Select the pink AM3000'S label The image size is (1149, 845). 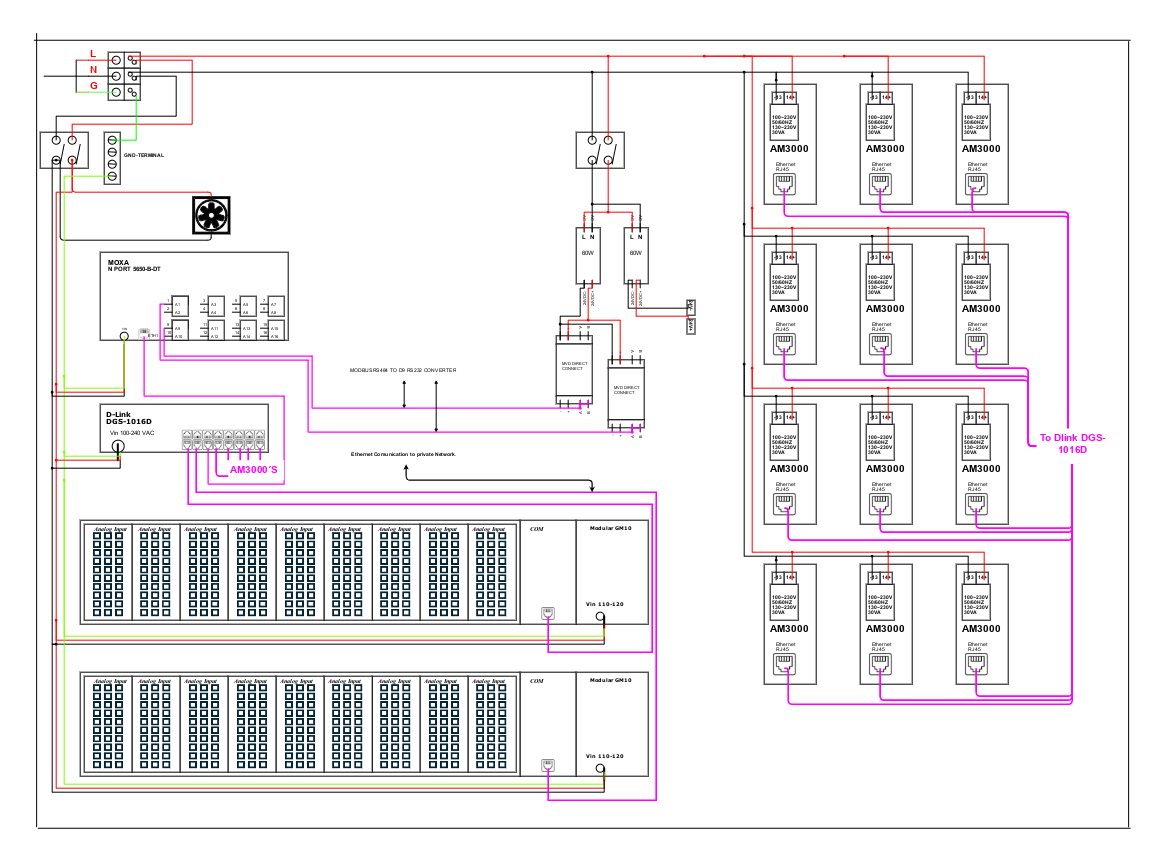point(254,469)
